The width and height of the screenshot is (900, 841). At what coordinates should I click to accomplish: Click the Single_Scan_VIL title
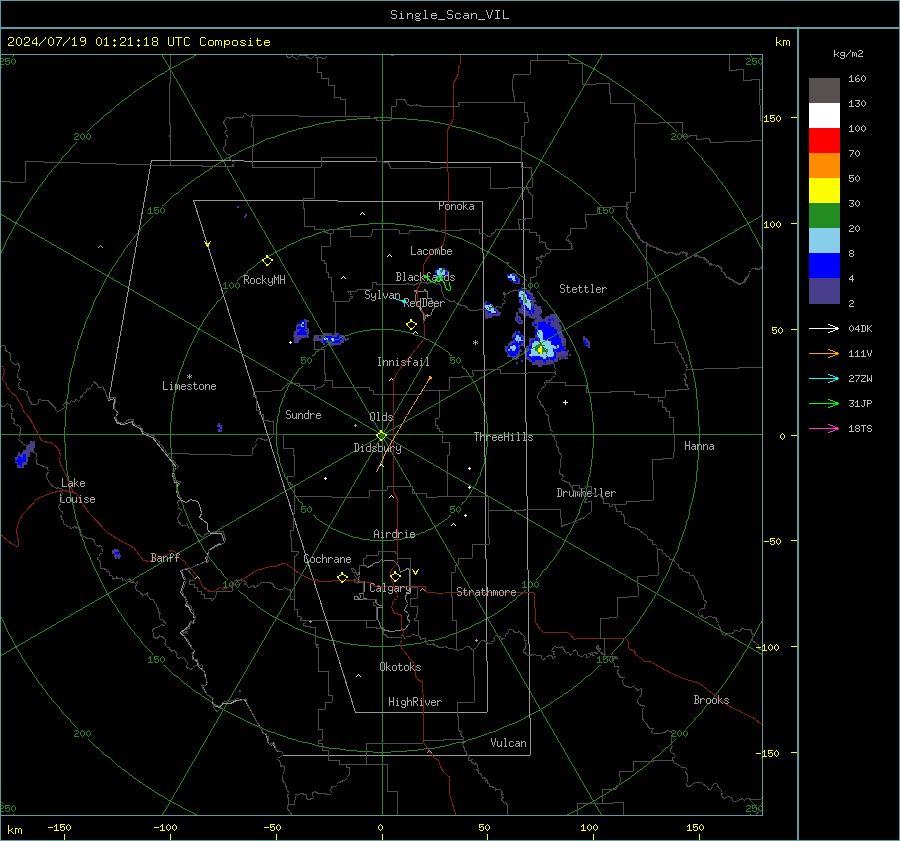point(449,15)
